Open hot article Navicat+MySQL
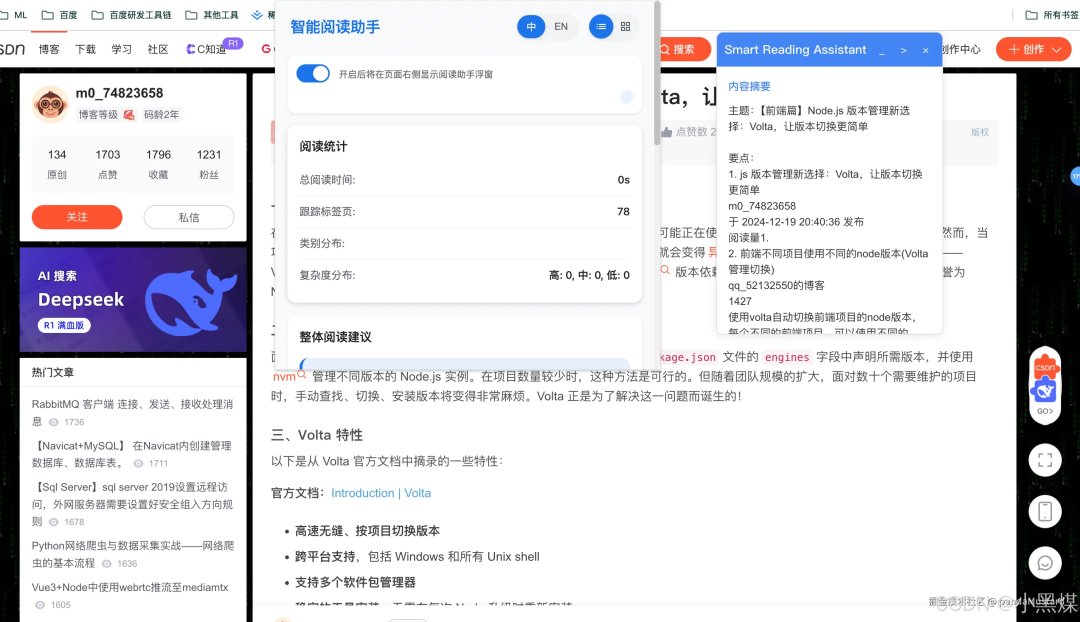 pos(132,454)
